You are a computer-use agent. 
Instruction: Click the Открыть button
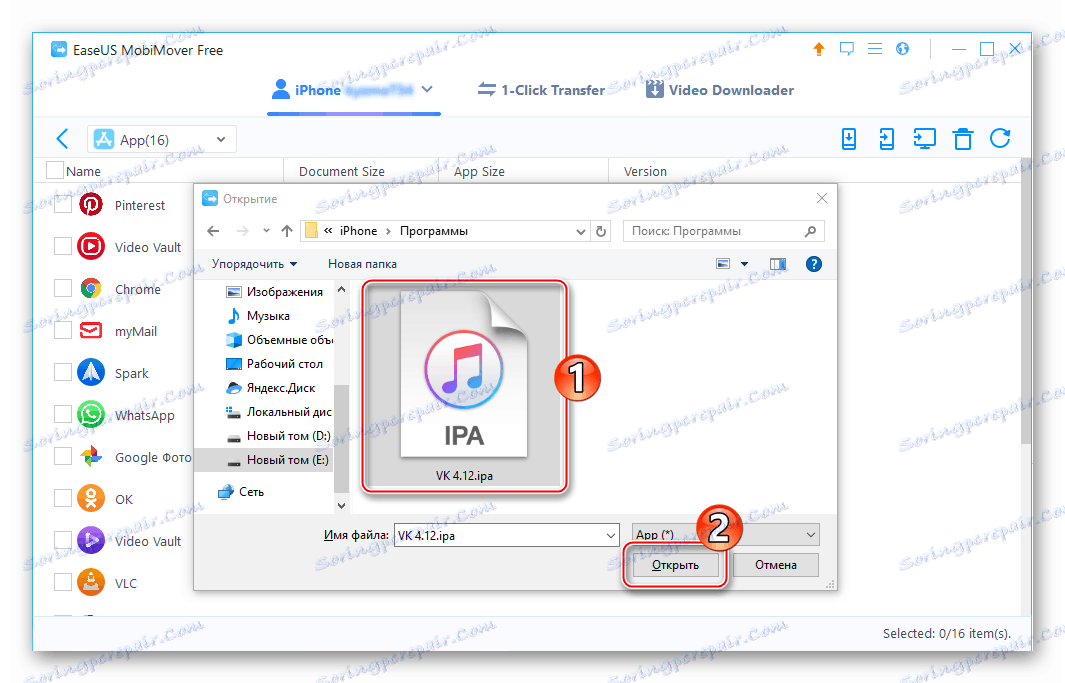pos(675,565)
